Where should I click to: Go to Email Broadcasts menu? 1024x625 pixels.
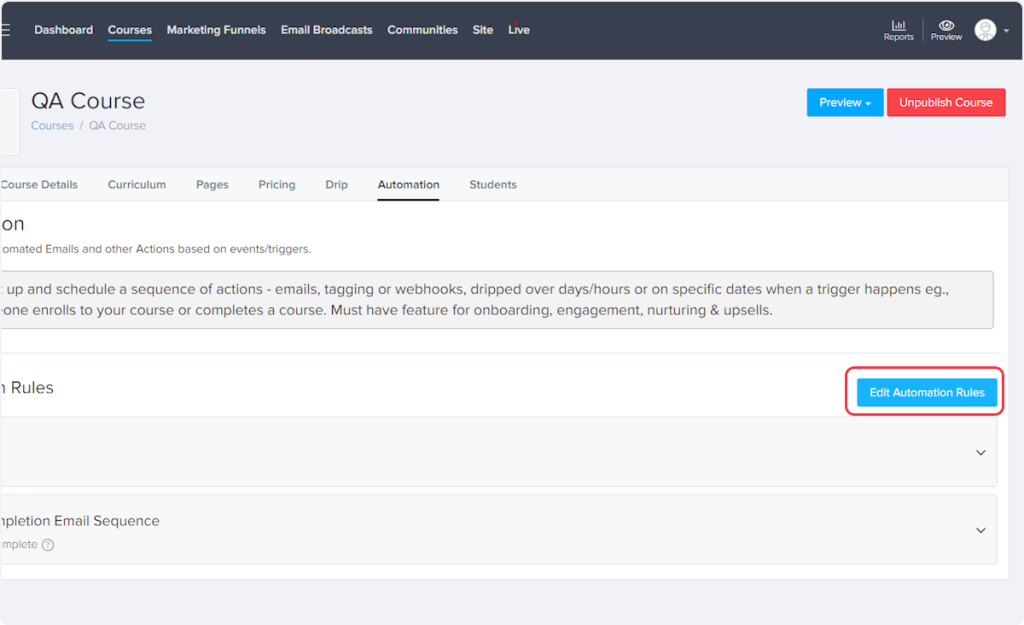coord(326,30)
